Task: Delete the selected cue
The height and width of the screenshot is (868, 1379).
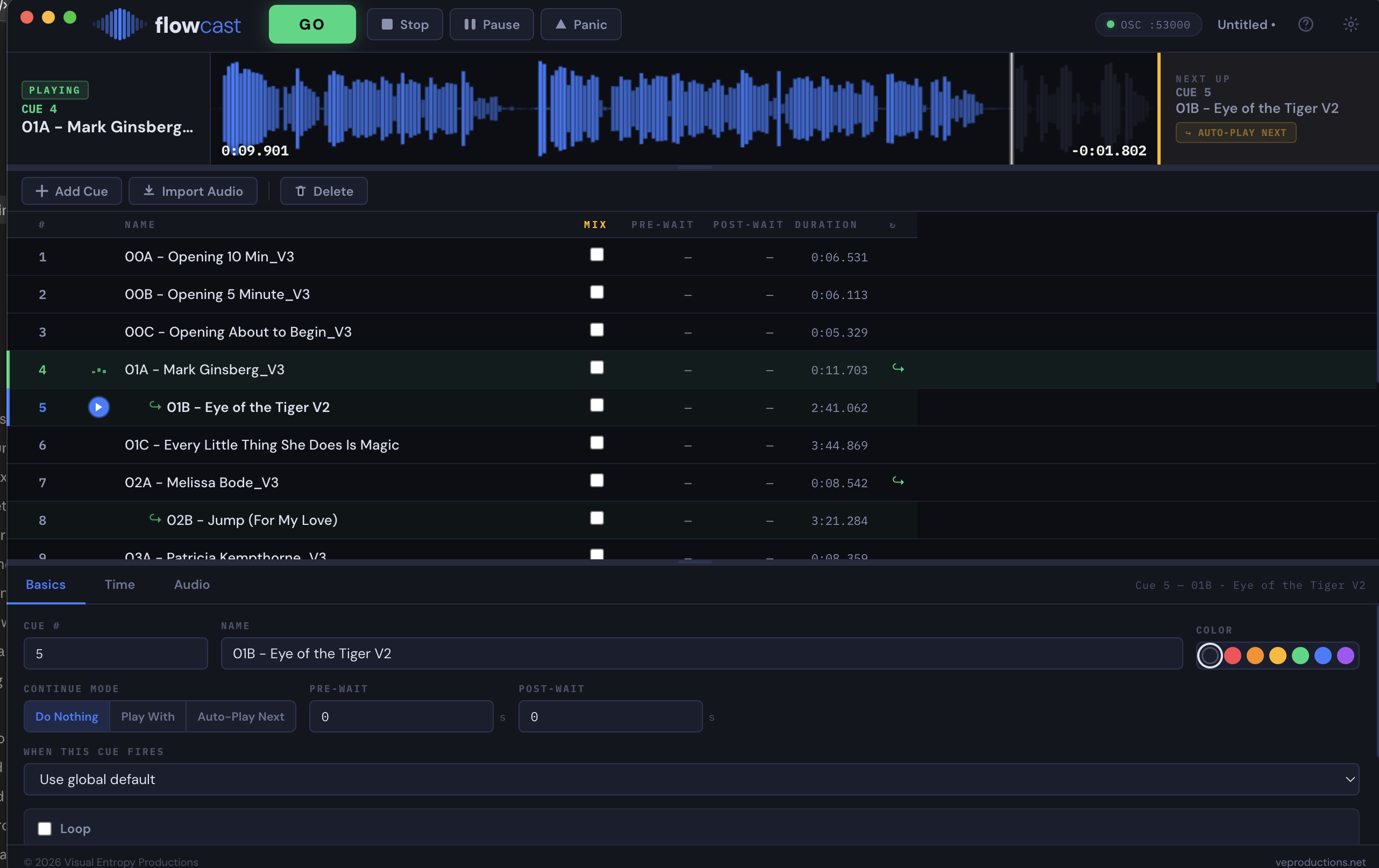Action: [324, 191]
